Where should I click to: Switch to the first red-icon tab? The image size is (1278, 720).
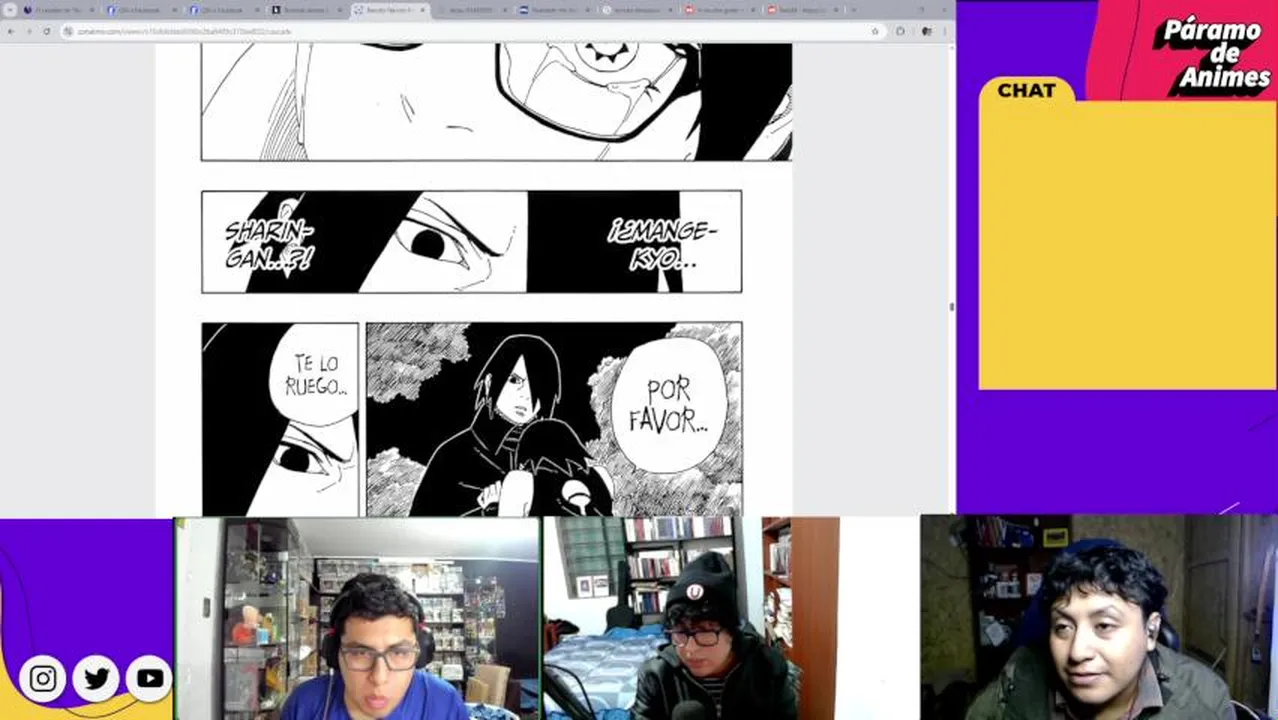click(x=722, y=10)
